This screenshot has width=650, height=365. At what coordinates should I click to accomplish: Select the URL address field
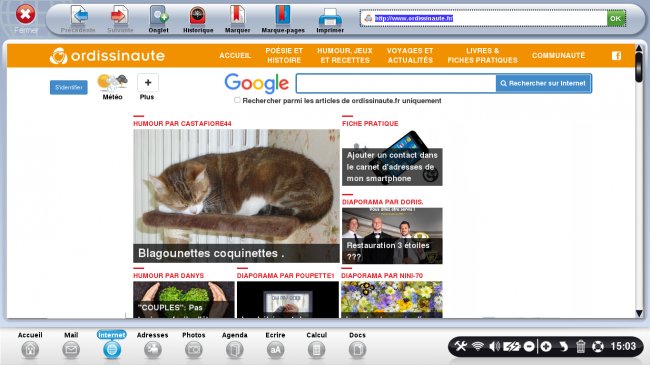[x=483, y=18]
